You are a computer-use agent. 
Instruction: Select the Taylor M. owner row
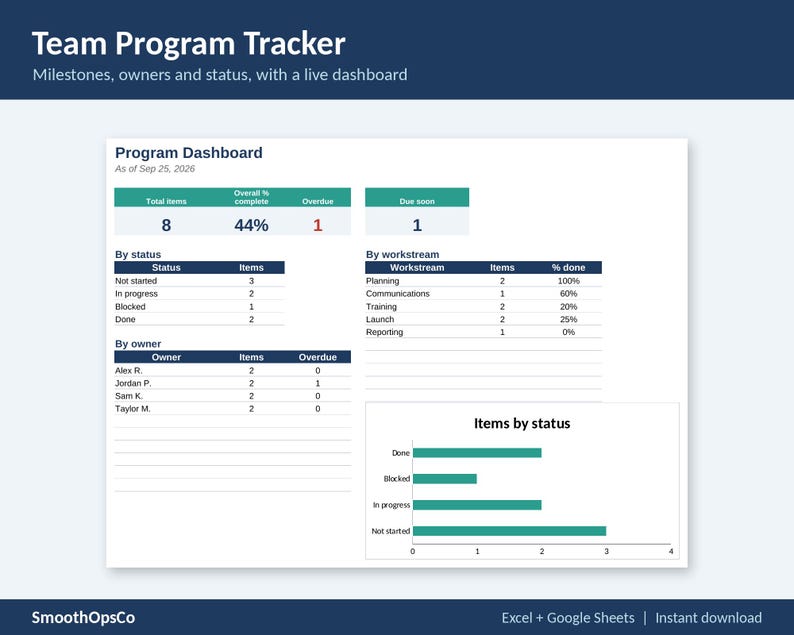[232, 408]
